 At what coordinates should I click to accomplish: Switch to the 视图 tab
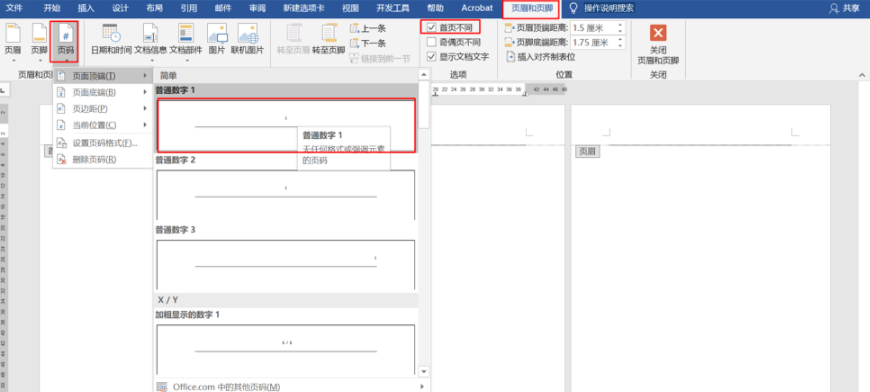[x=350, y=8]
